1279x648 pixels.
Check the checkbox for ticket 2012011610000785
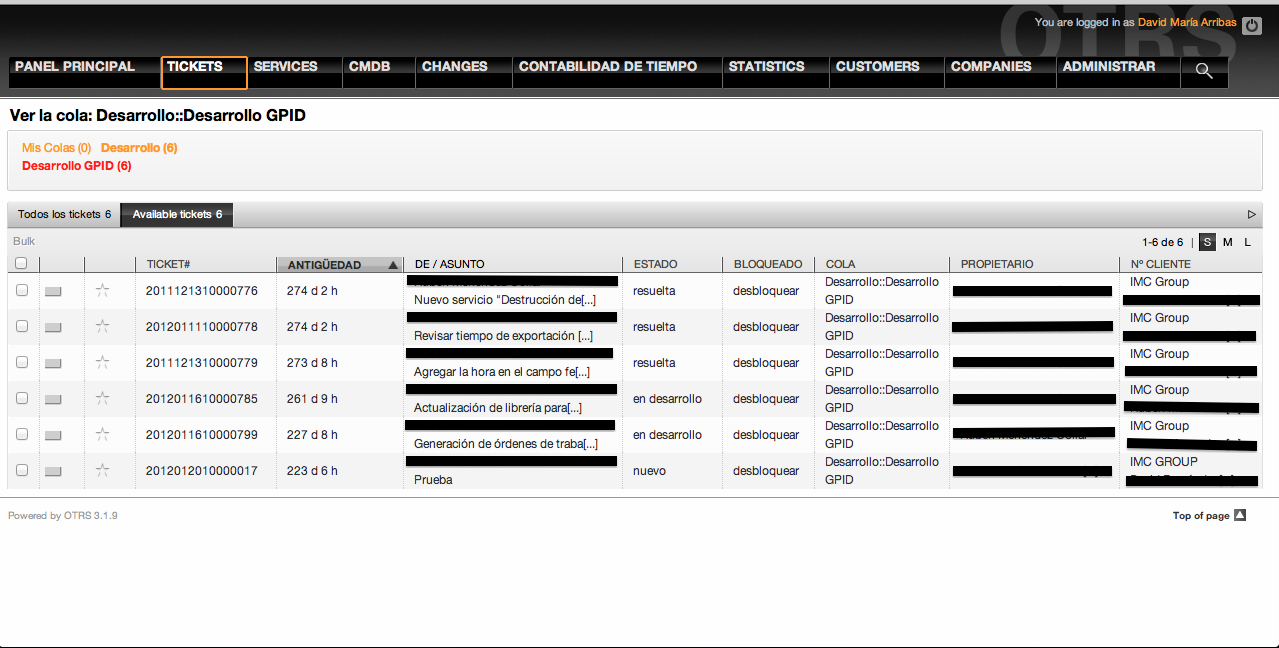pos(21,398)
